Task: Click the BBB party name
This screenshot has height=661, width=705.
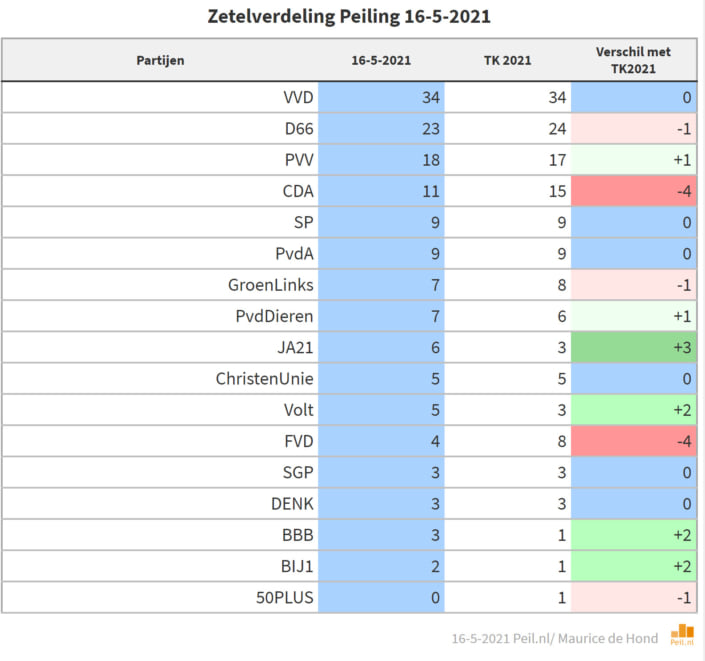Action: (298, 535)
